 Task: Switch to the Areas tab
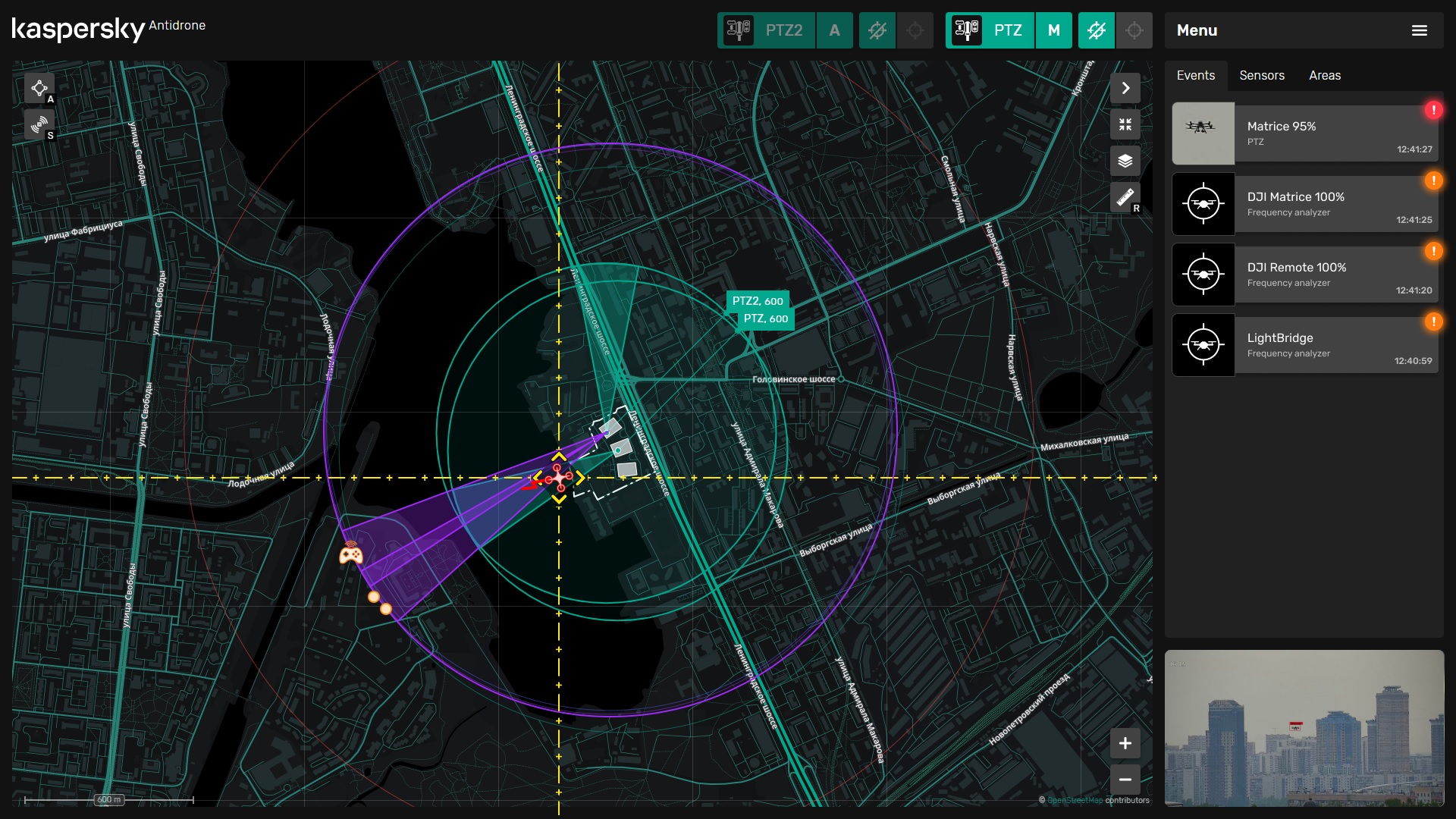coord(1324,75)
